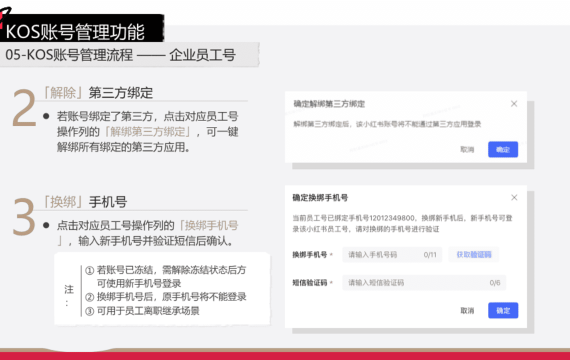Viewport: 570px width, 360px height.
Task: Click highlighted text 「换绑手机号
Action: pyautogui.click(x=209, y=225)
